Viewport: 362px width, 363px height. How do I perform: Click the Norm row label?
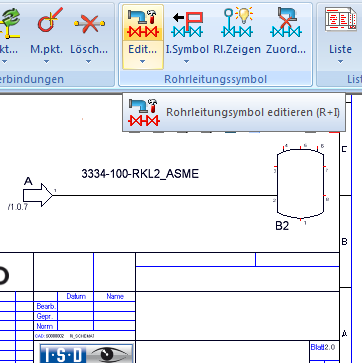[x=44, y=326]
